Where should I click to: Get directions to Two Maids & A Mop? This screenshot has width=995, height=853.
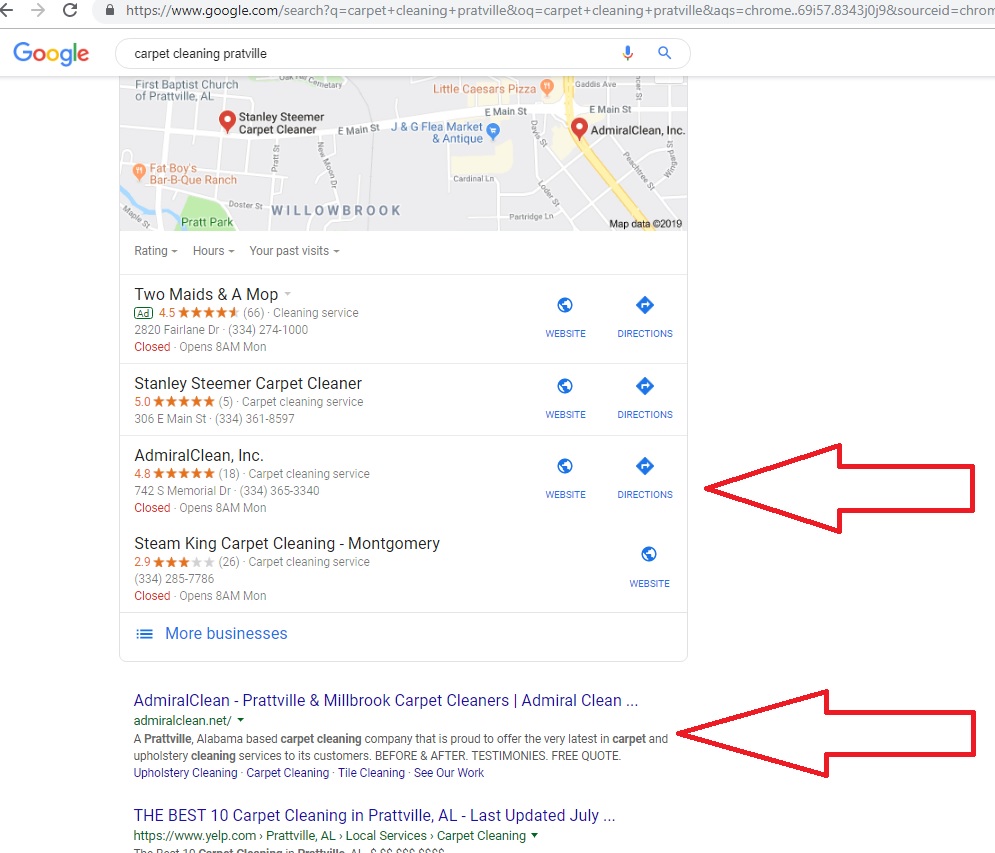point(645,306)
